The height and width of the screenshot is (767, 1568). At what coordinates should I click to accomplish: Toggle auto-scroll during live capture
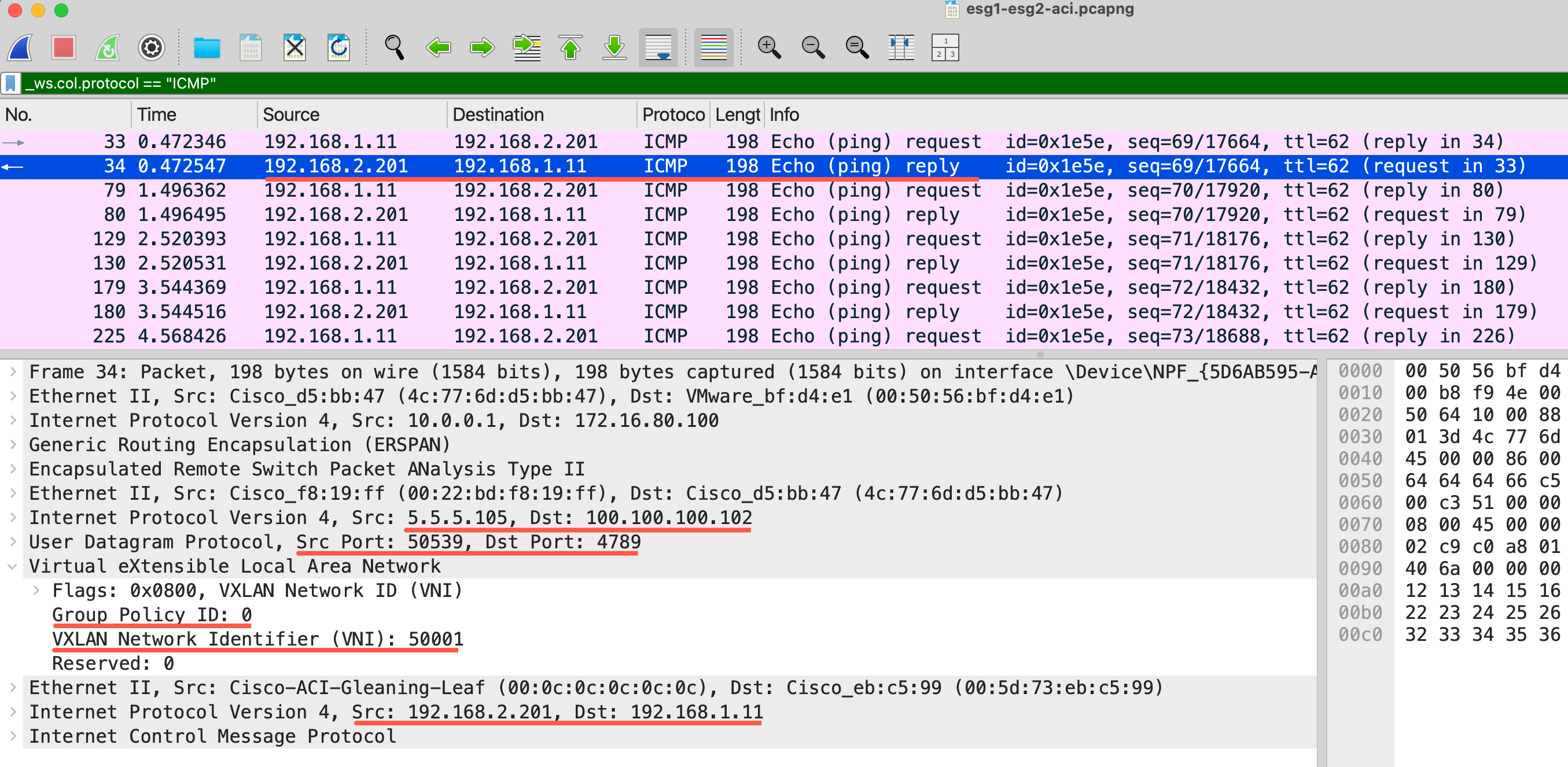pyautogui.click(x=658, y=47)
